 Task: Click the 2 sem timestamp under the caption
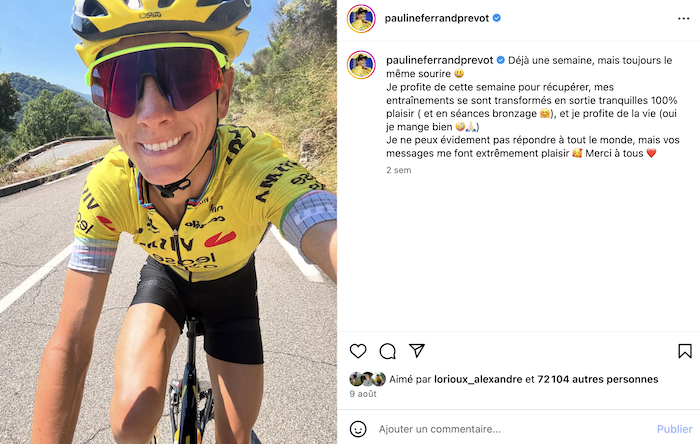pyautogui.click(x=399, y=170)
